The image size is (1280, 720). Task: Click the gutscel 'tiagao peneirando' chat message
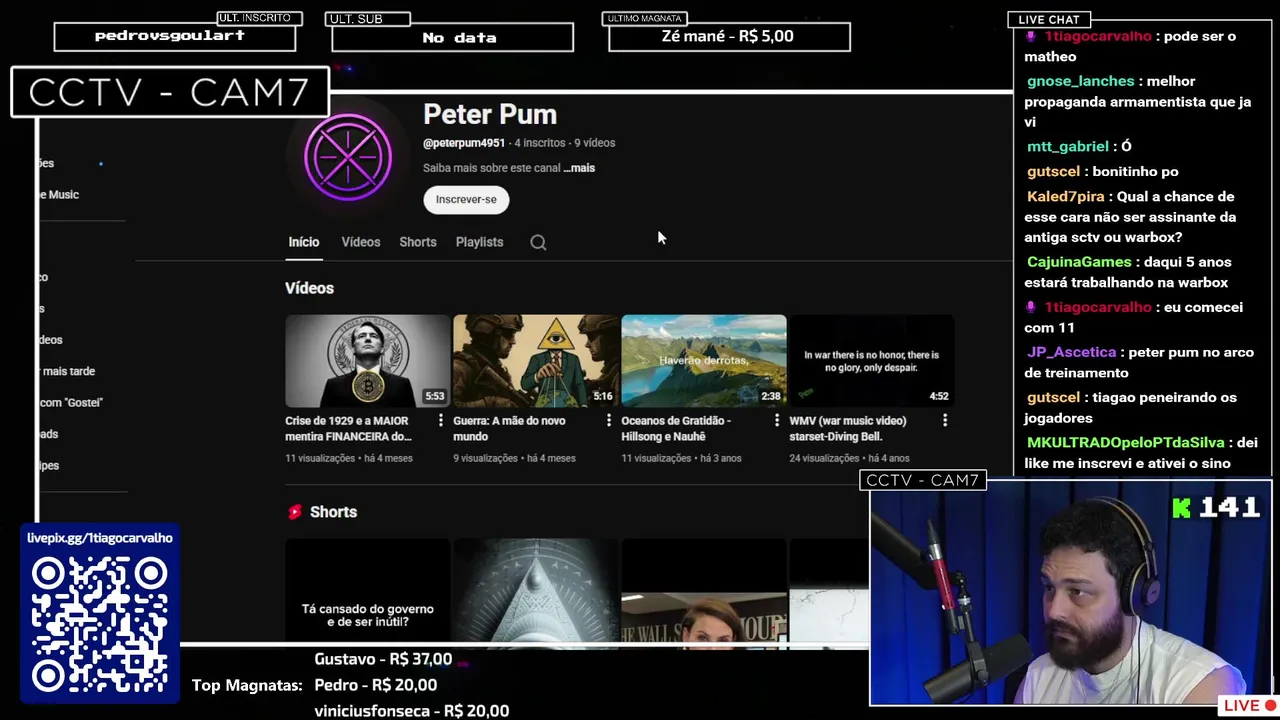pos(1132,408)
